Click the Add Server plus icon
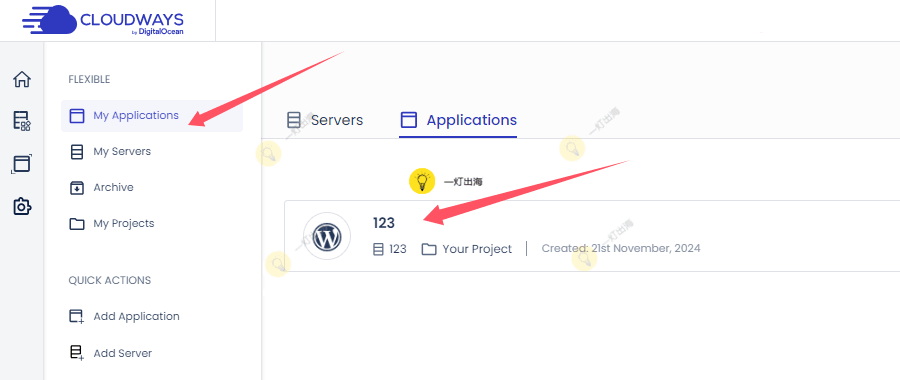900x380 pixels. (76, 353)
